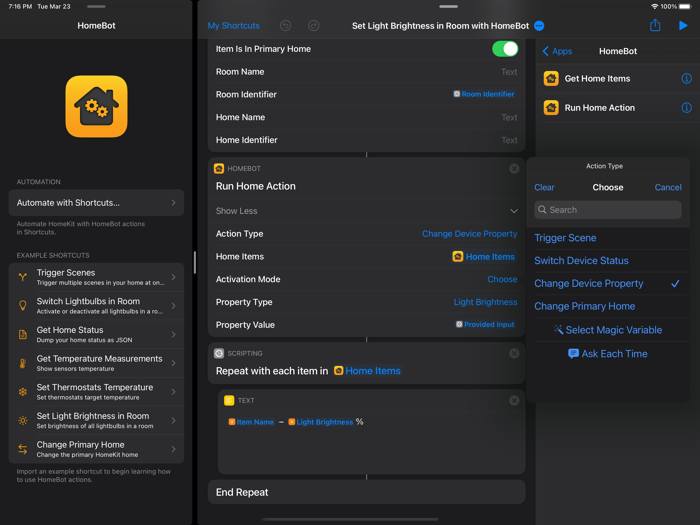This screenshot has width=700, height=525.
Task: Collapse parameters with Show Less
Action: (x=367, y=211)
